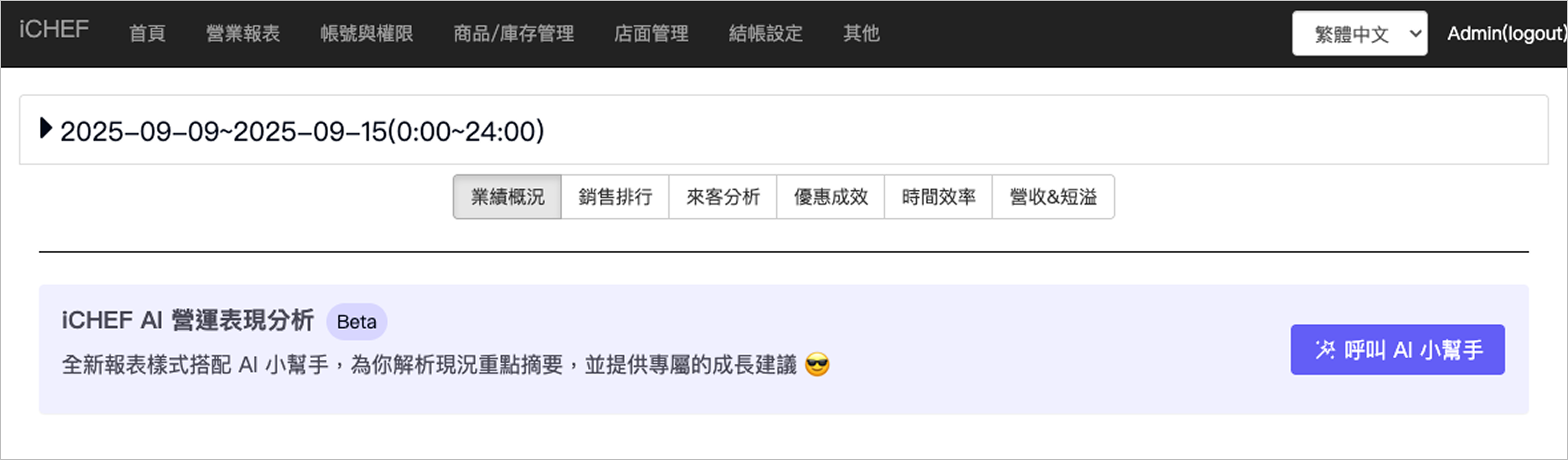The image size is (1568, 460).
Task: Open the 結帳設定 menu
Action: tap(765, 34)
